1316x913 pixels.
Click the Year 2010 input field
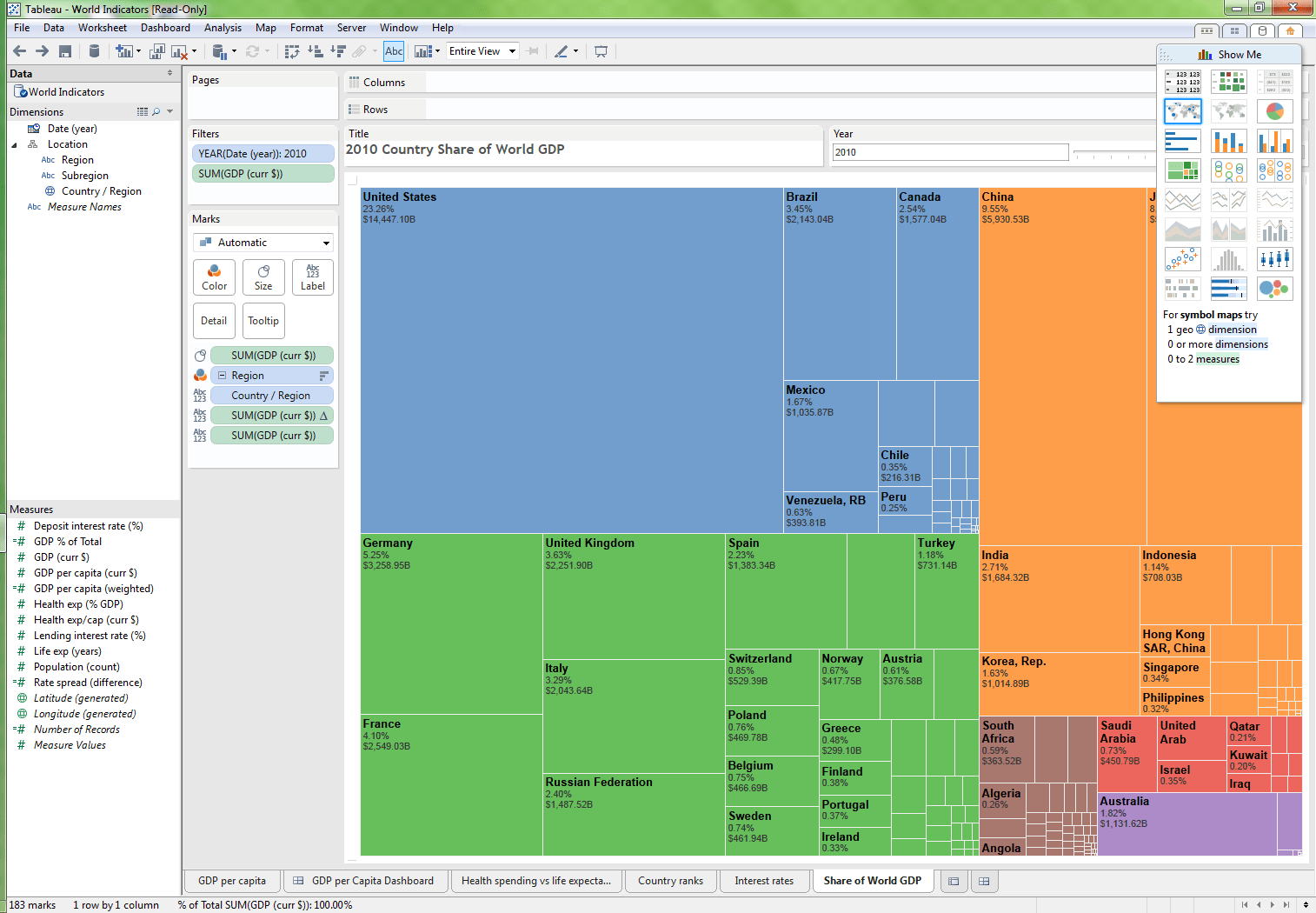(x=950, y=152)
